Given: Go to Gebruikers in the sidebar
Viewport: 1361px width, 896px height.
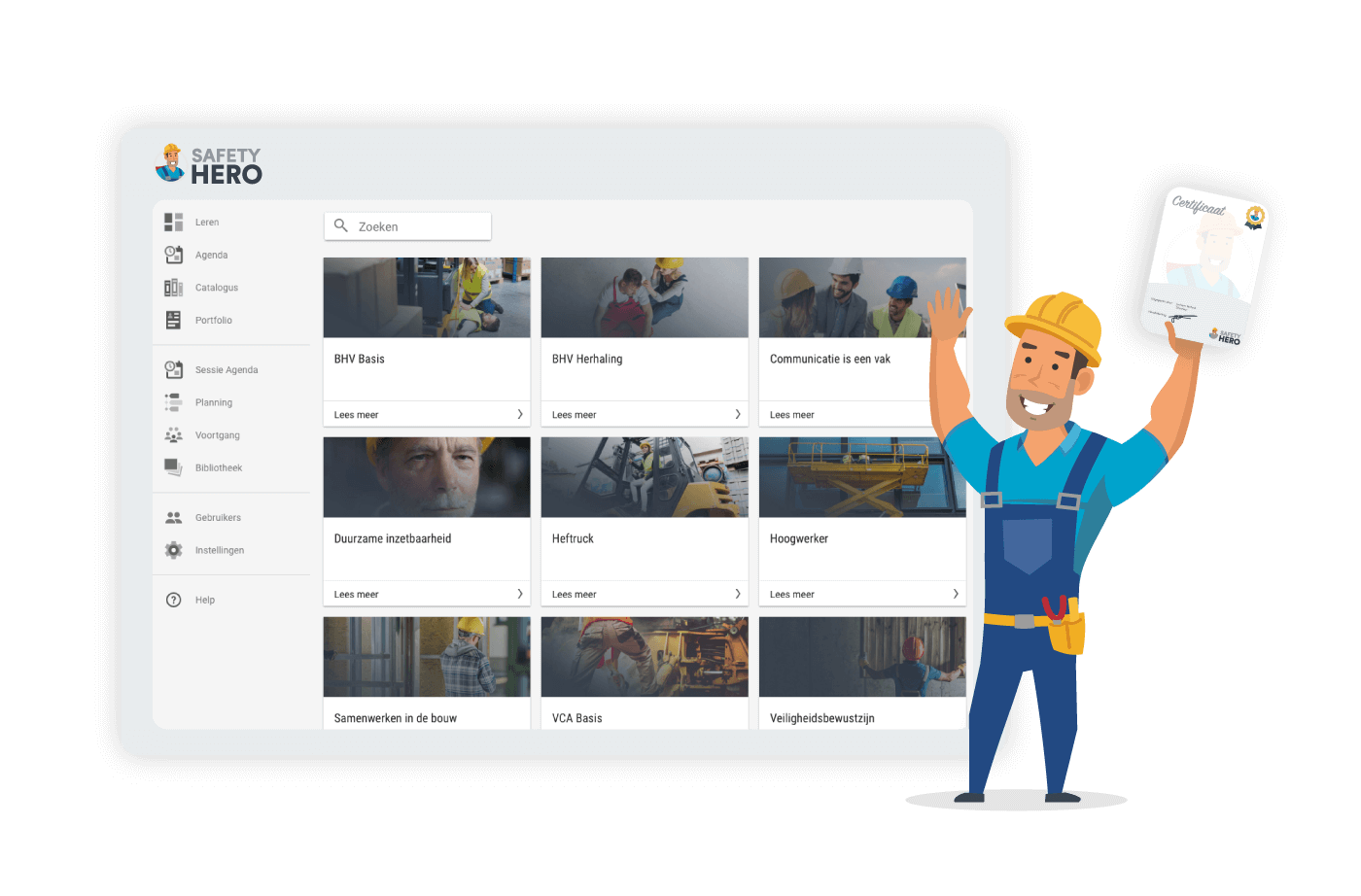Looking at the screenshot, I should (x=218, y=518).
